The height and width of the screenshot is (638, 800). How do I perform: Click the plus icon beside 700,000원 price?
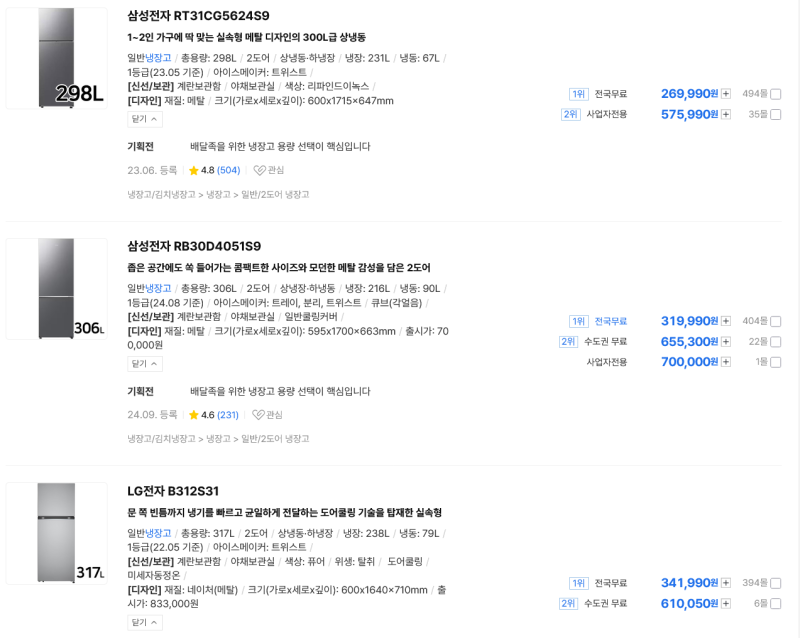726,362
